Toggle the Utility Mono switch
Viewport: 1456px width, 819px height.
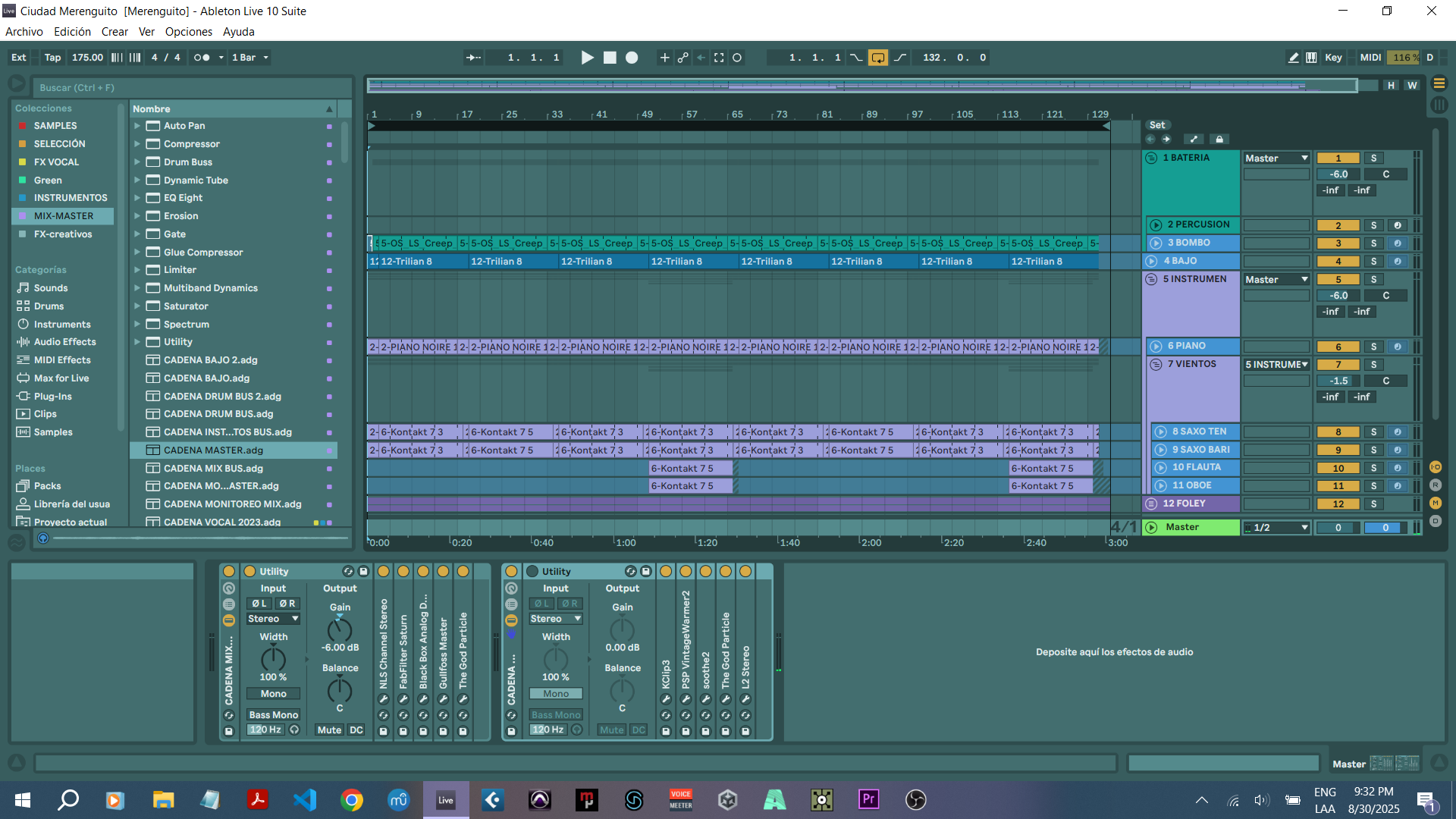[x=273, y=694]
